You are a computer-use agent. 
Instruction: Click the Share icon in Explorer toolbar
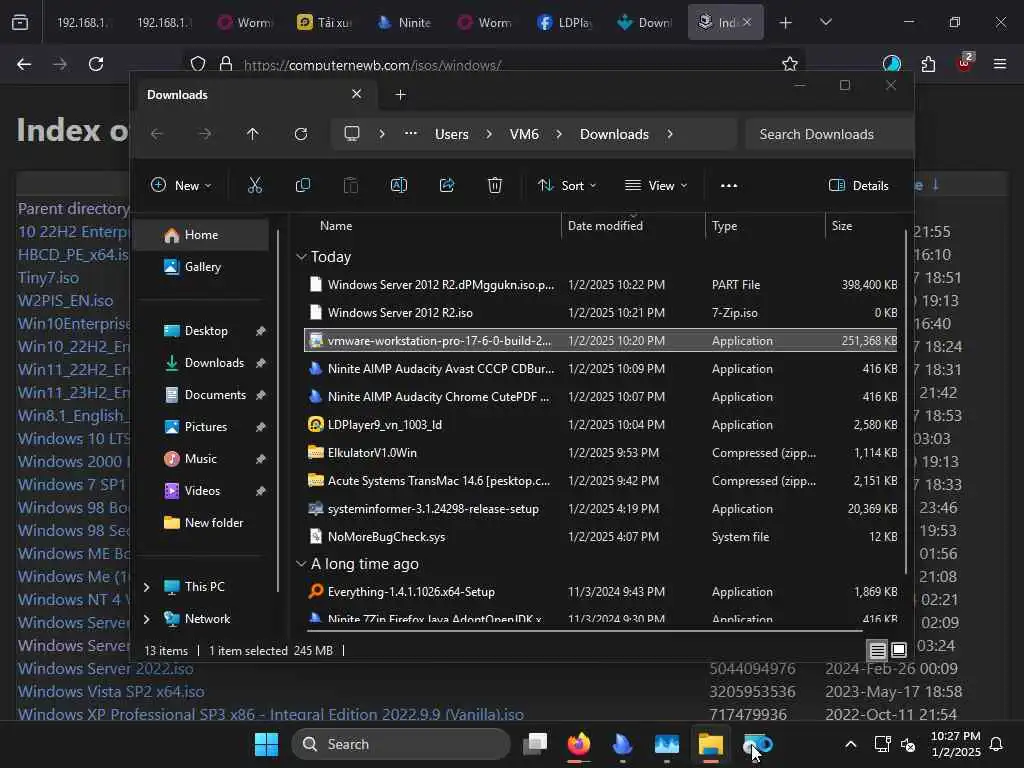[447, 185]
